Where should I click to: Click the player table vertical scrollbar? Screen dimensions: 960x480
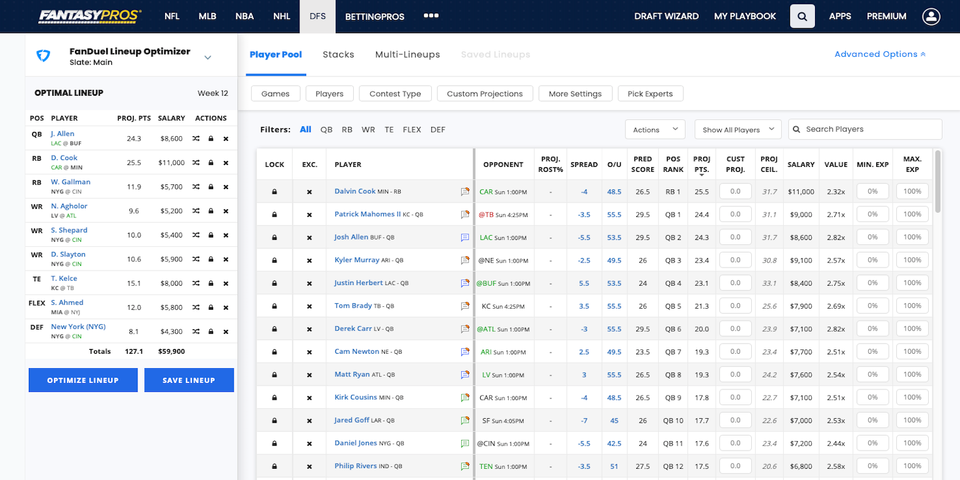point(938,182)
